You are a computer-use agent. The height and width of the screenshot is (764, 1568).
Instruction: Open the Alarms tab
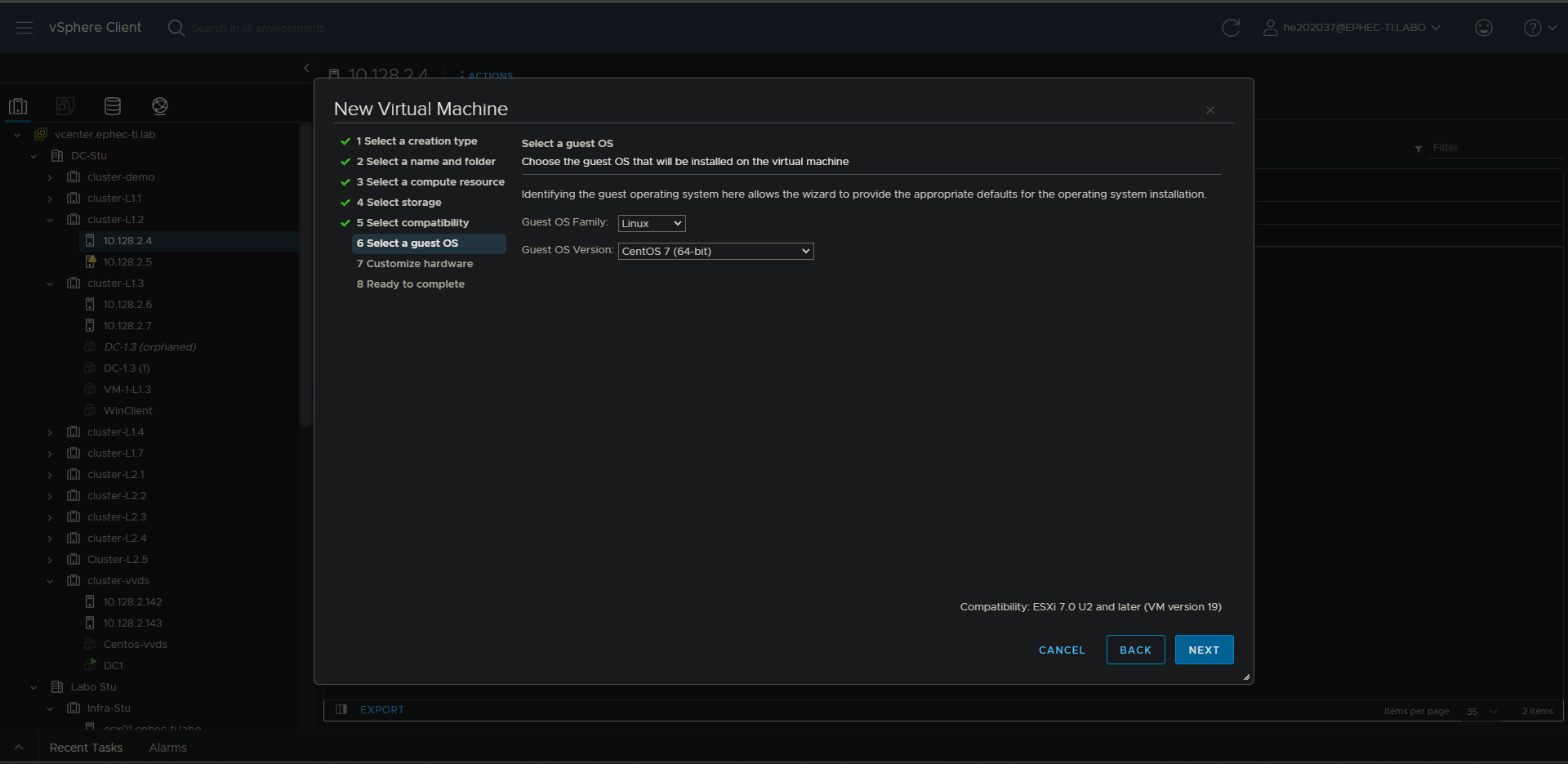[168, 748]
